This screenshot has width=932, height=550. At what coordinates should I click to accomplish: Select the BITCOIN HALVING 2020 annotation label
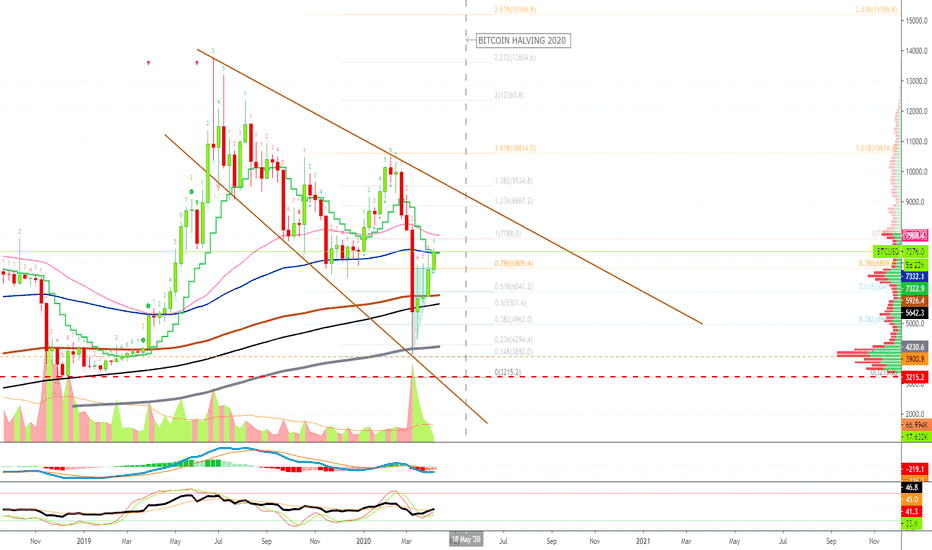[523, 40]
